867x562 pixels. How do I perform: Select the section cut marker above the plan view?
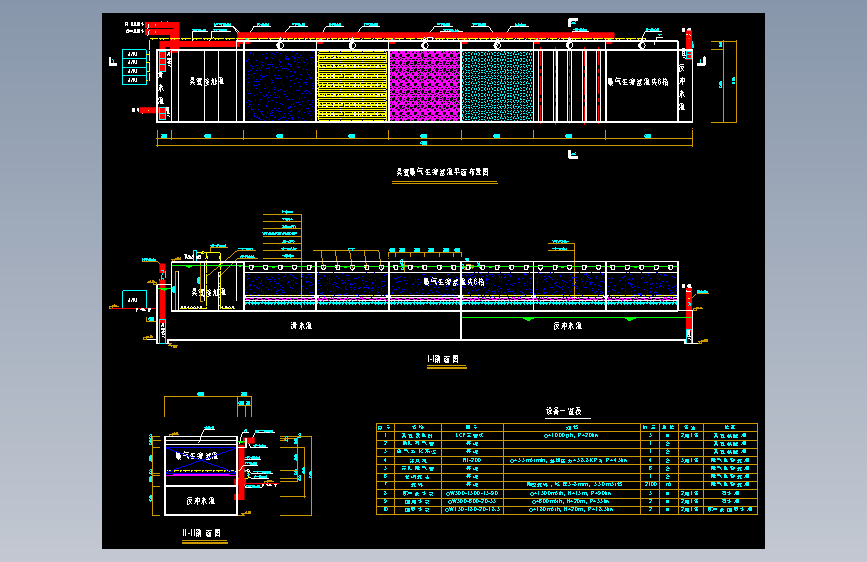tap(573, 23)
